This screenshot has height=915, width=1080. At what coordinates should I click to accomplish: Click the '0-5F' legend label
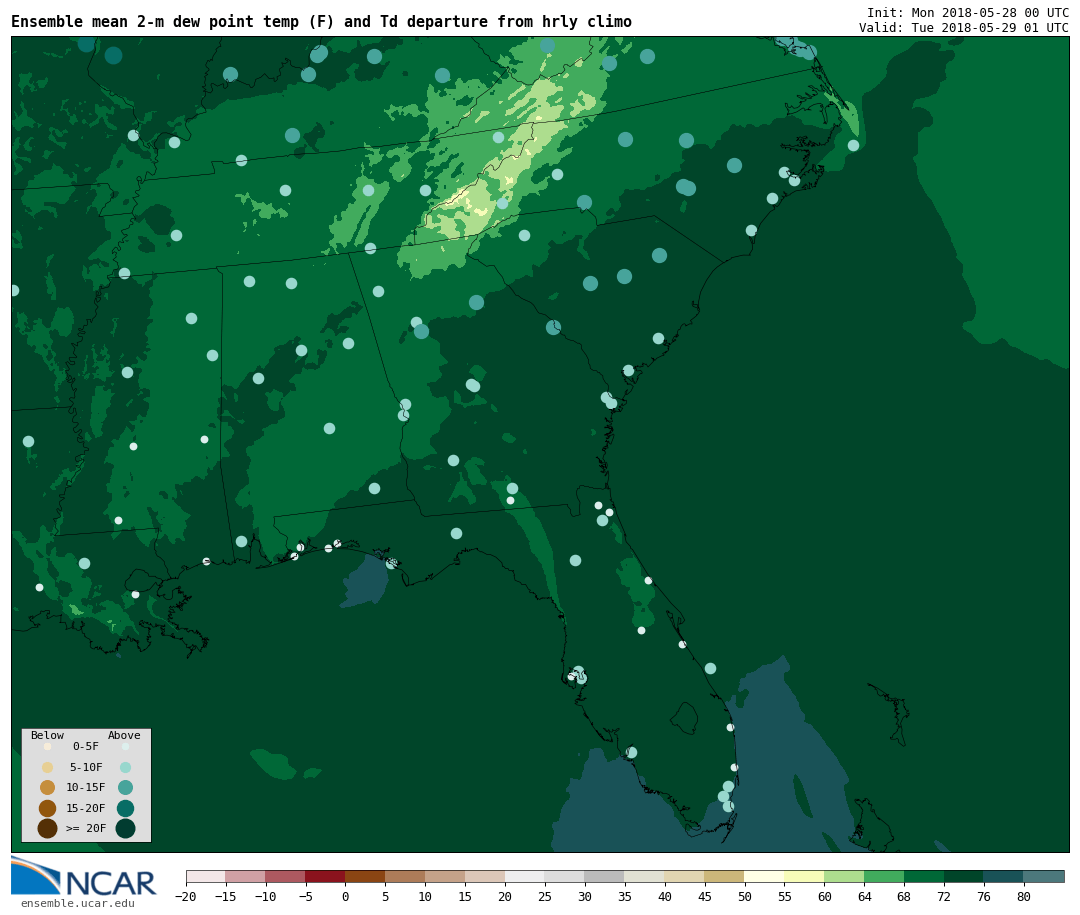pos(86,746)
